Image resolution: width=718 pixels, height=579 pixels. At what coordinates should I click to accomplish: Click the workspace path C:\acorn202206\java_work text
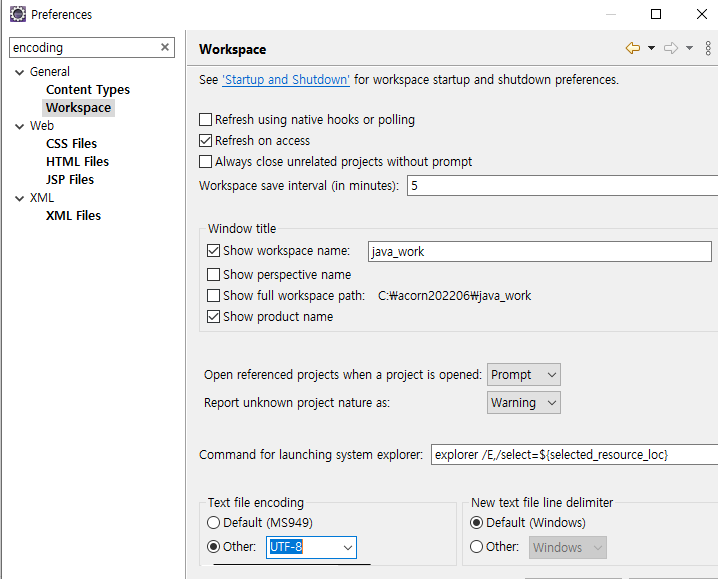click(x=454, y=295)
